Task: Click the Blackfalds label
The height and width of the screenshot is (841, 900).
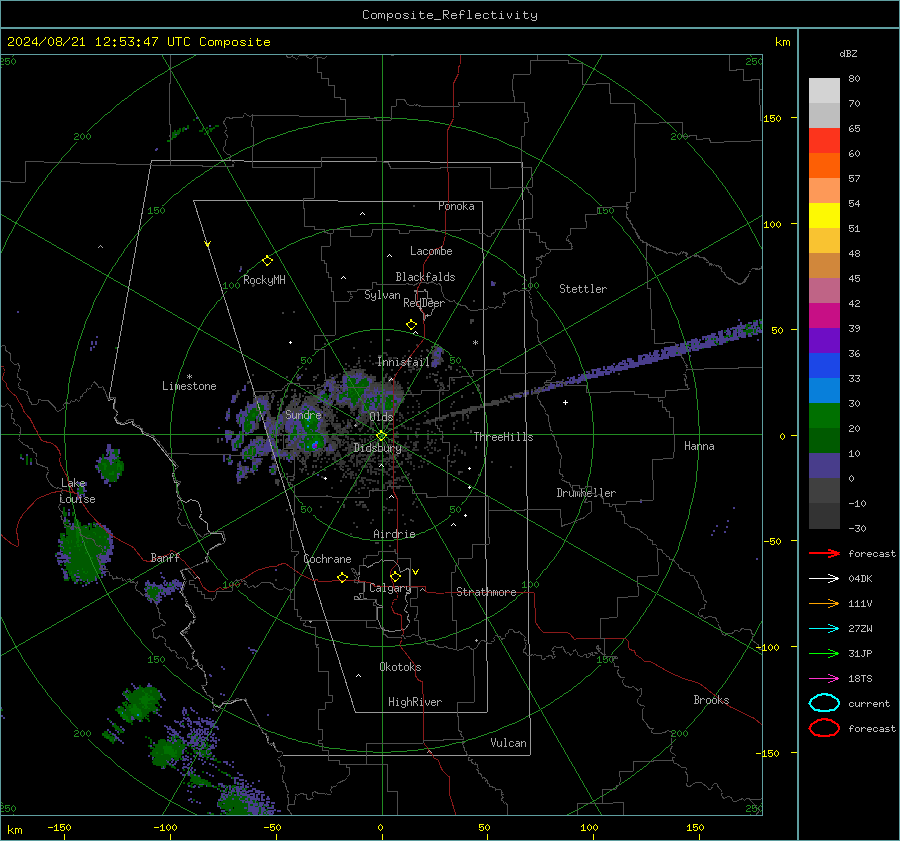Action: (x=425, y=277)
